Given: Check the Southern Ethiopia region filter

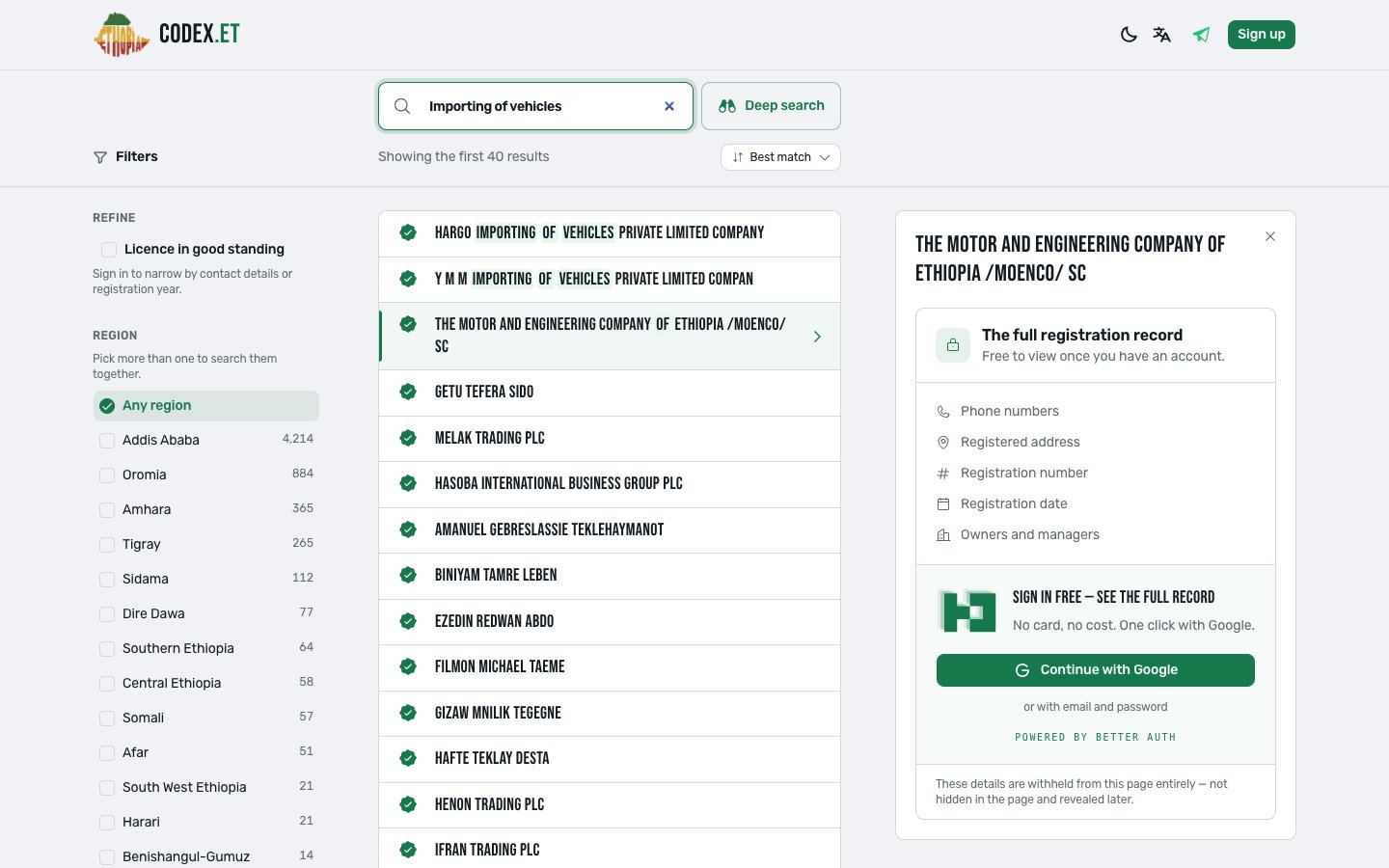Looking at the screenshot, I should coord(107,649).
